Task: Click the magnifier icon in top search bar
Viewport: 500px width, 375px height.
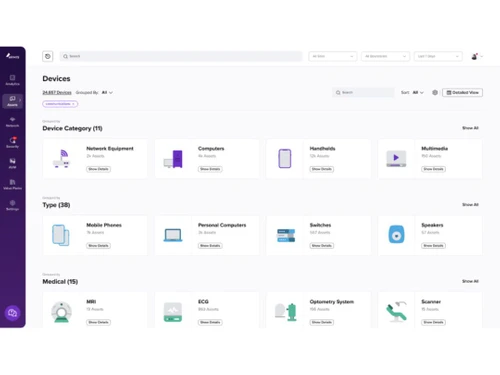Action: (66, 56)
